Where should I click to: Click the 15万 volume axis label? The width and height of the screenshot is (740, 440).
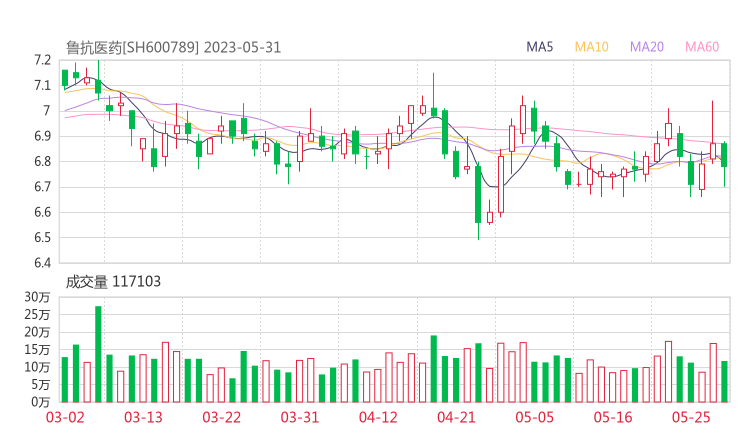[x=37, y=350]
